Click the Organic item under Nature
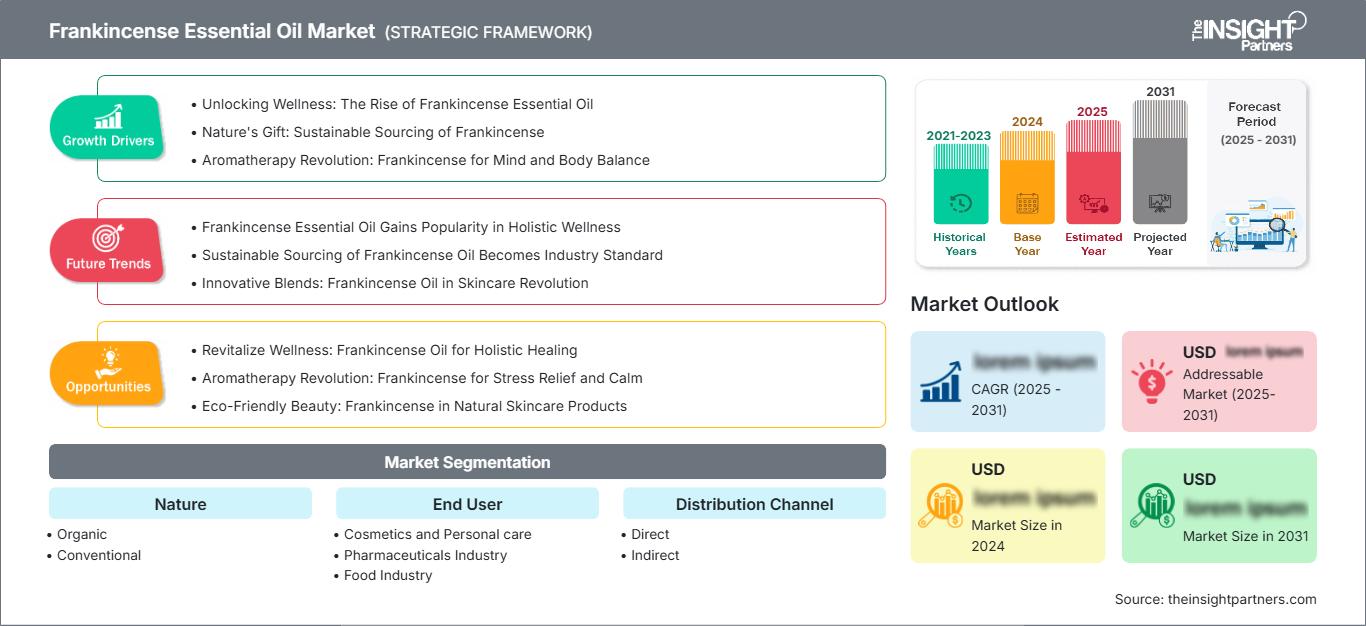Image resolution: width=1366 pixels, height=626 pixels. coord(82,534)
